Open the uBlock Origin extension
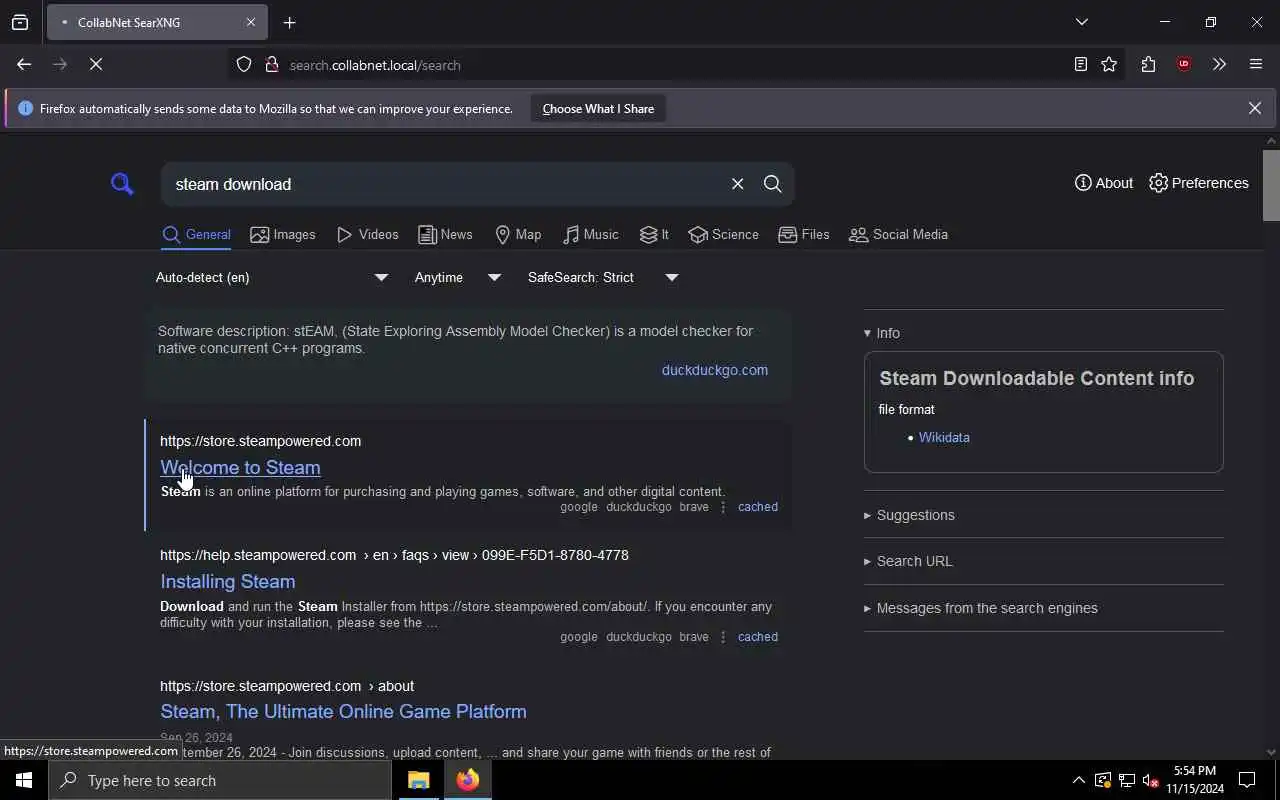 [x=1184, y=64]
